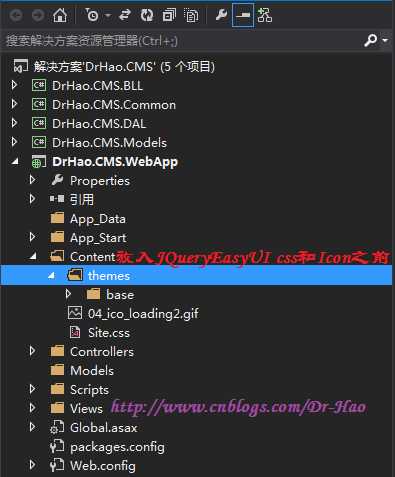
Task: Expand the Controllers folder
Action: coord(32,351)
